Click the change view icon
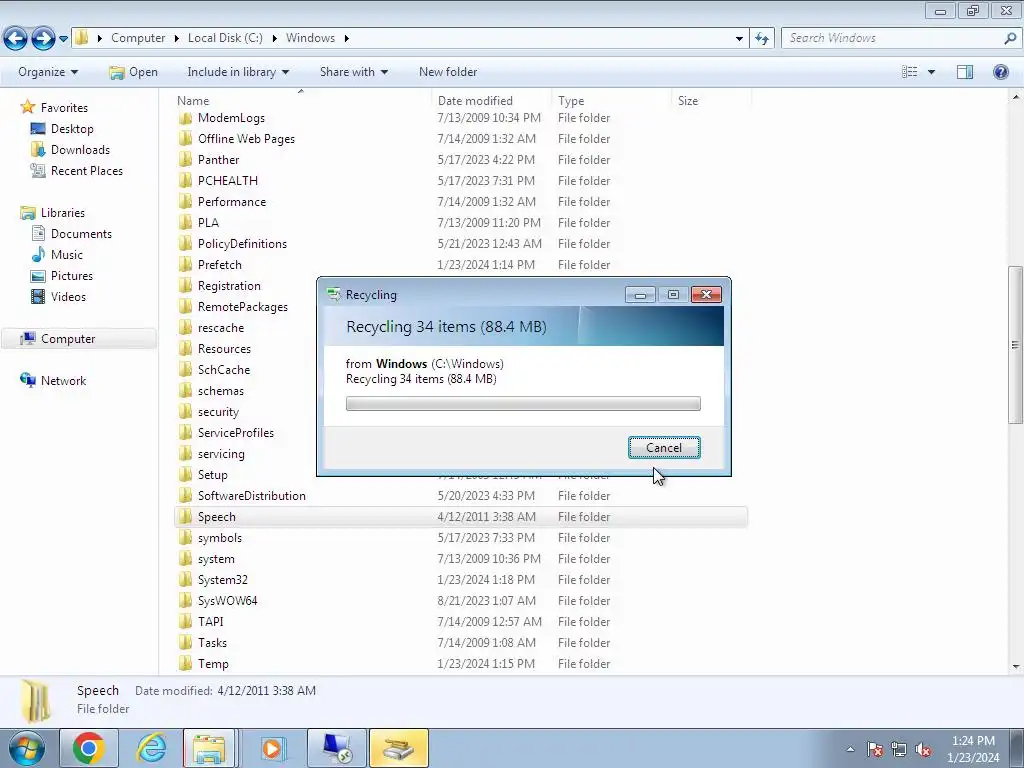Viewport: 1024px width, 768px height. [x=909, y=72]
